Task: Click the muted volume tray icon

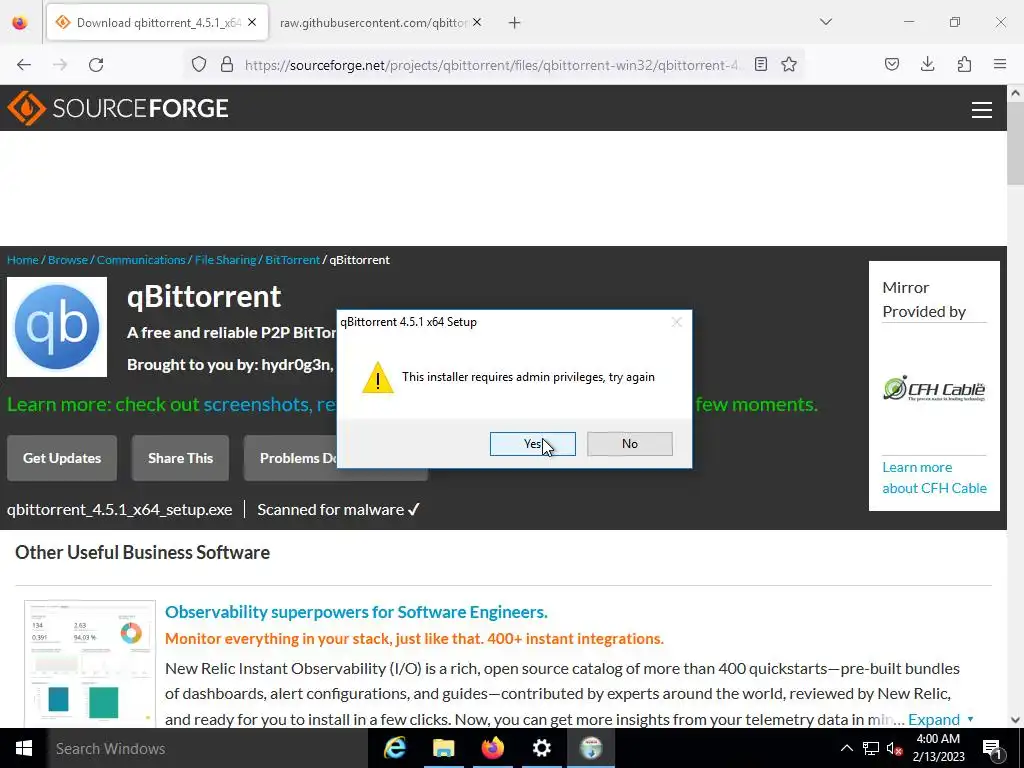Action: [x=894, y=748]
